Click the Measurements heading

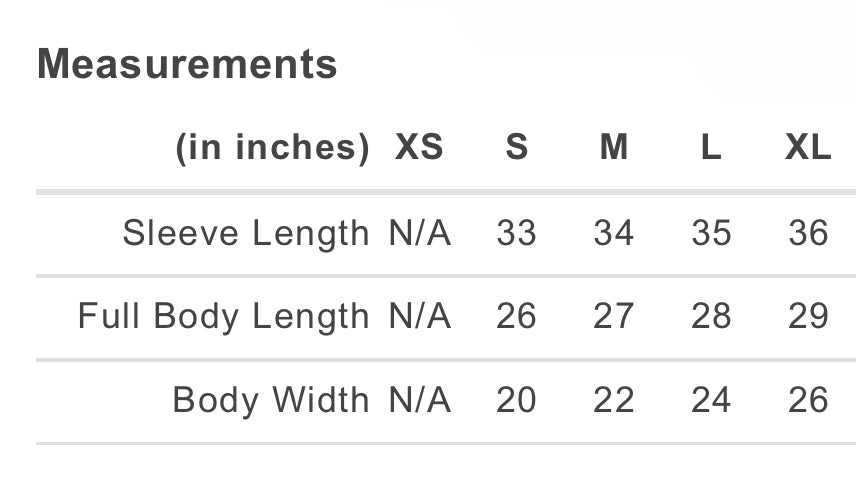[187, 65]
